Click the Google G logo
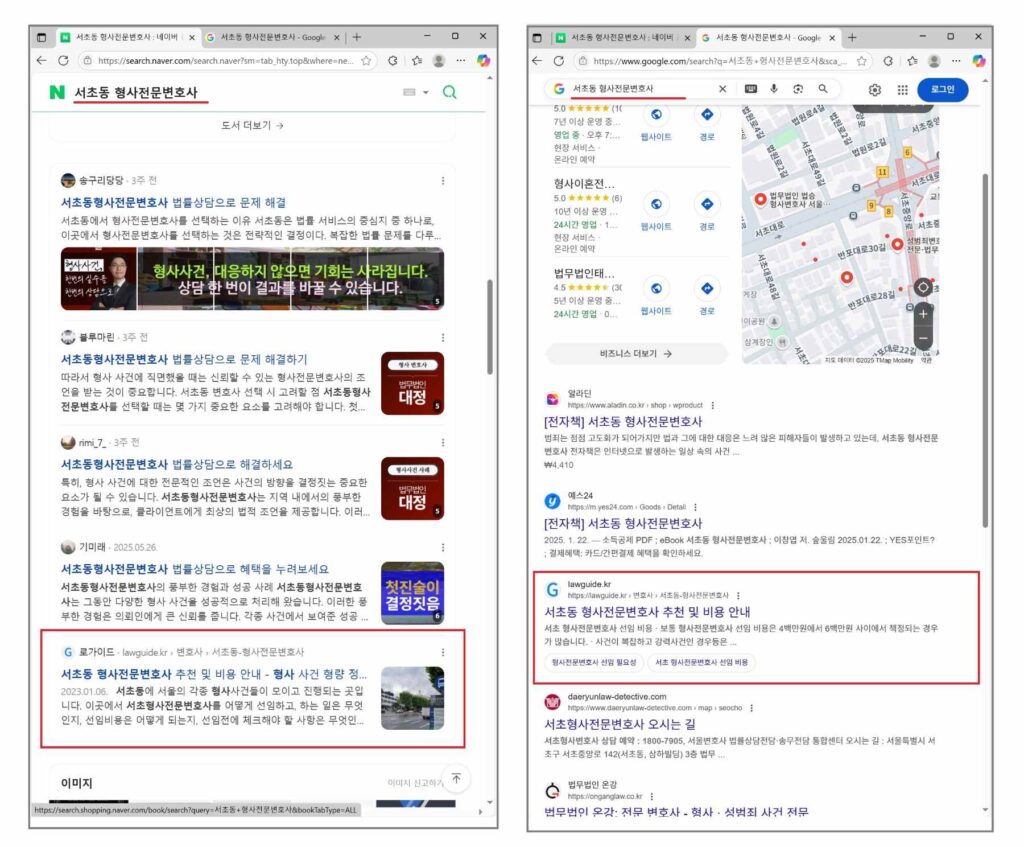This screenshot has width=1024, height=847. point(558,89)
